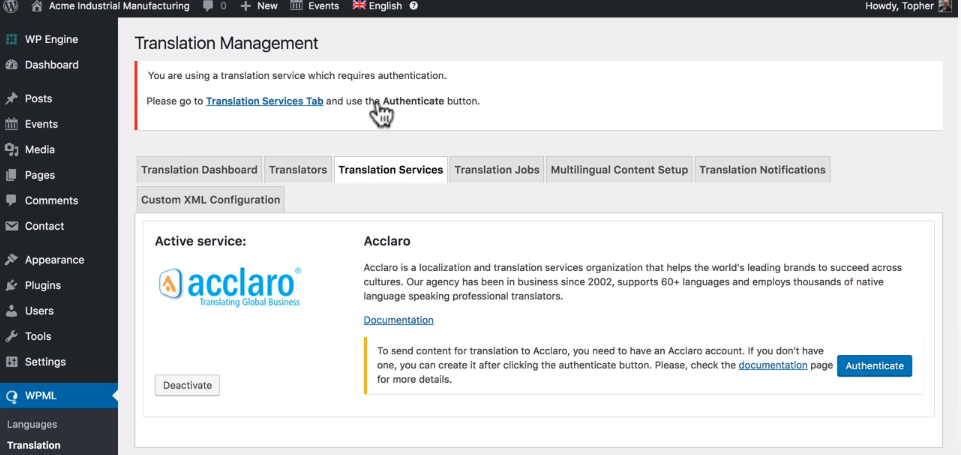Open the Dashboard menu item
The height and width of the screenshot is (455, 961).
coord(51,65)
